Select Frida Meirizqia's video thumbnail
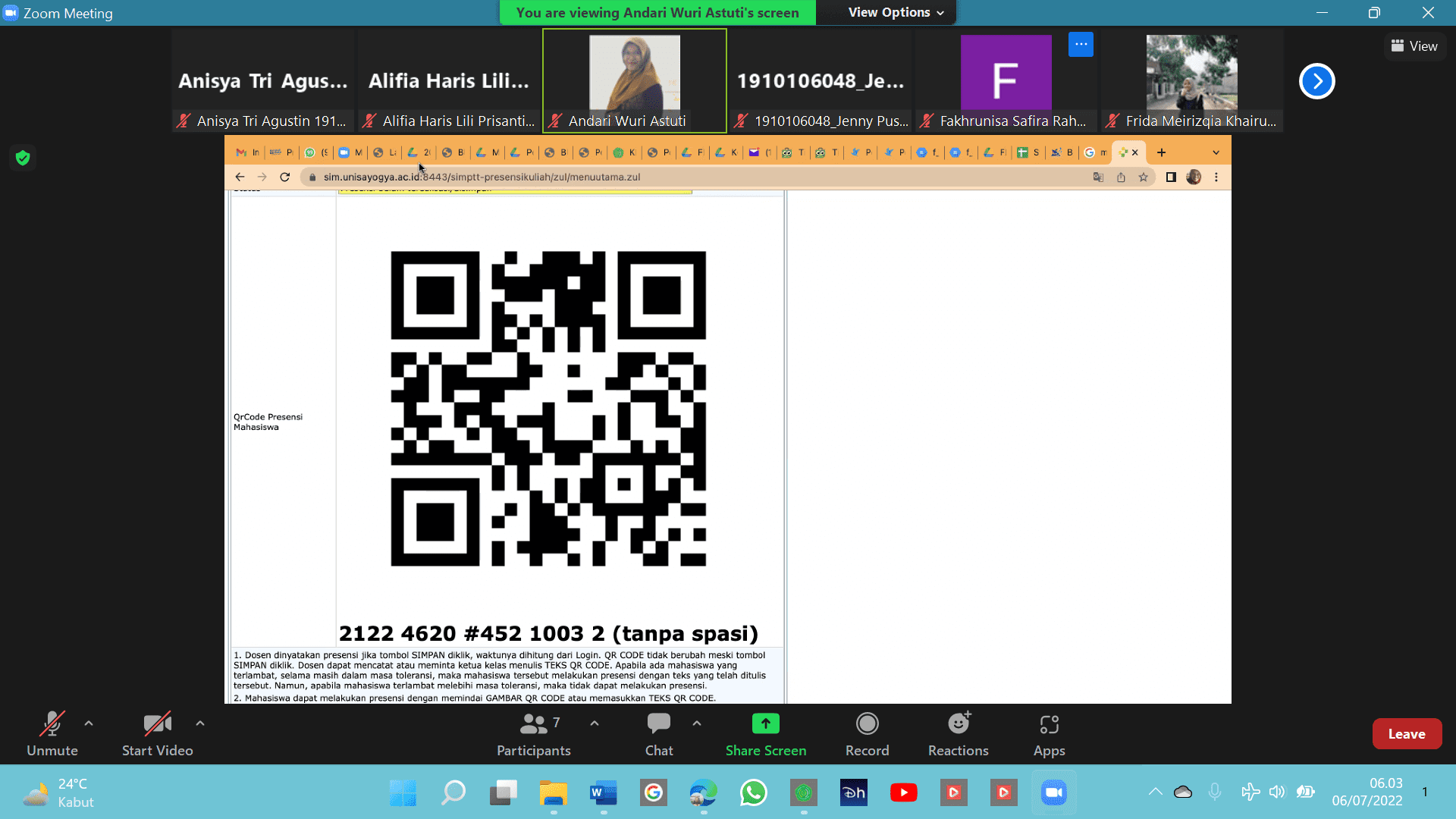This screenshot has width=1456, height=819. click(x=1192, y=80)
